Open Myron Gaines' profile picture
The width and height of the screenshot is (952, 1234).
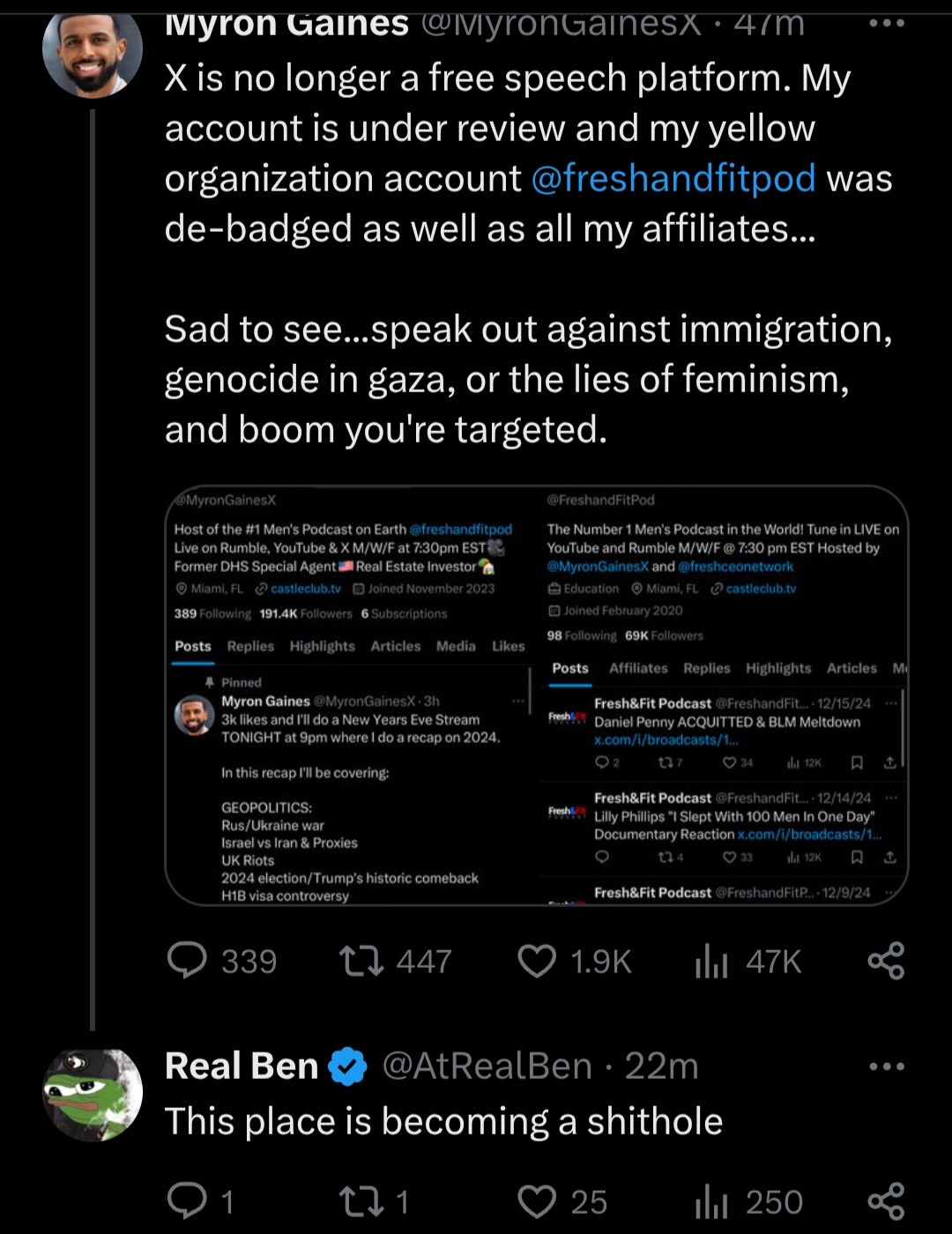pos(93,55)
